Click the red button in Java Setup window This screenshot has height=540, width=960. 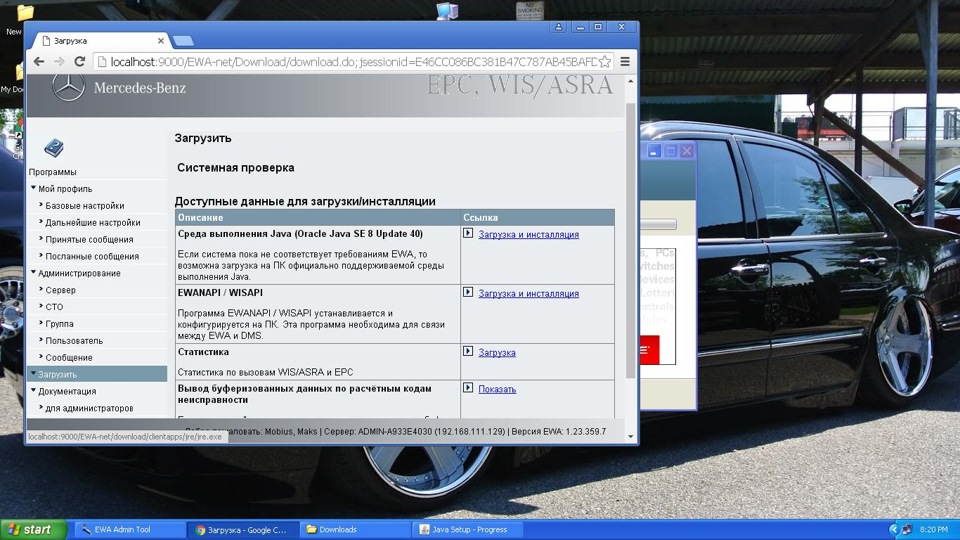[650, 350]
